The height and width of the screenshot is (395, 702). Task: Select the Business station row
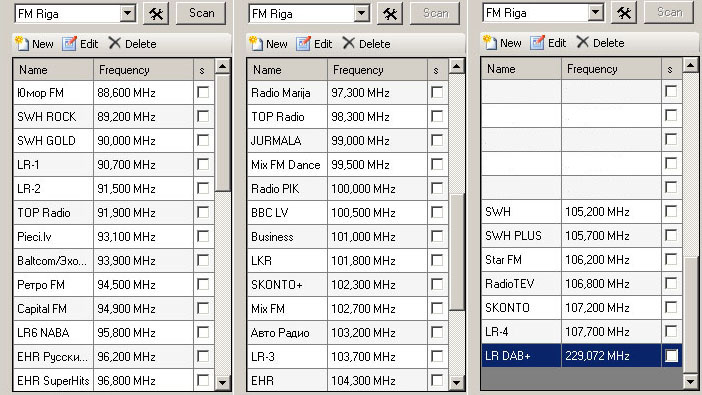pyautogui.click(x=348, y=236)
